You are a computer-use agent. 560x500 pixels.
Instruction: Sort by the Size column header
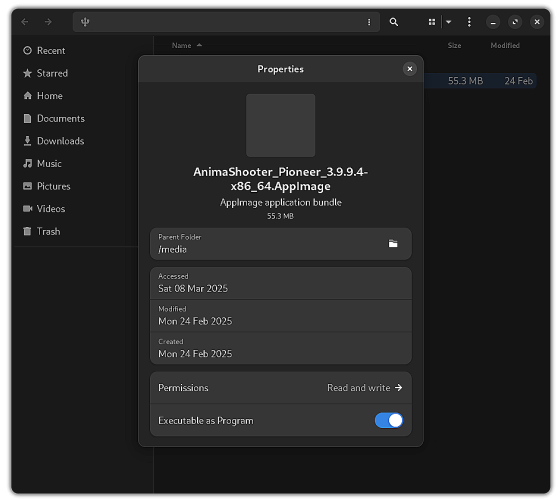454,45
